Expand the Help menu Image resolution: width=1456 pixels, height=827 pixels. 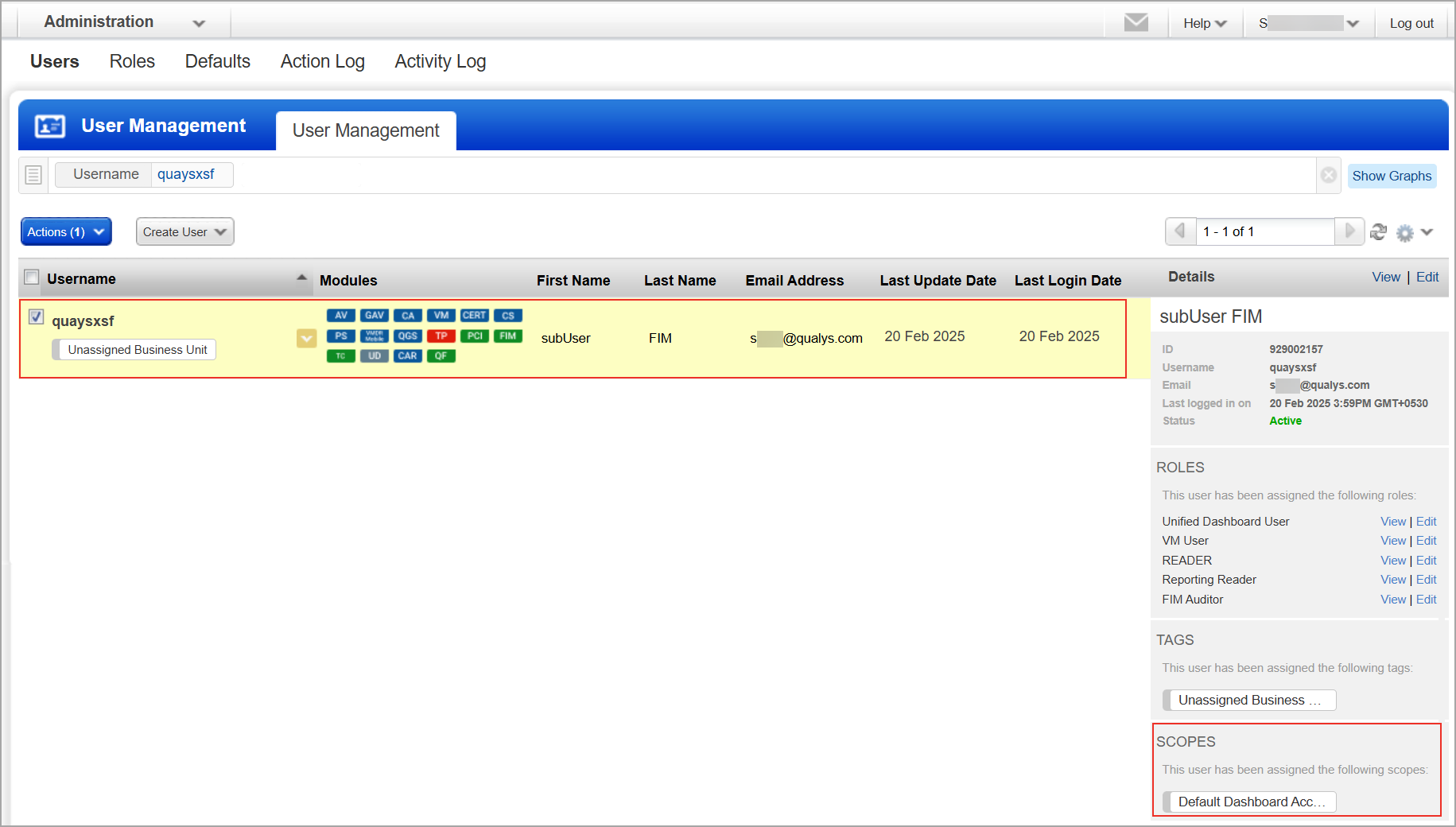[1204, 23]
